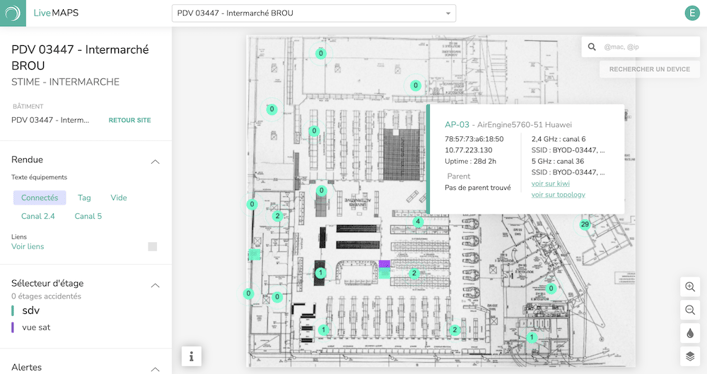Click the Voir liens link

pos(28,246)
